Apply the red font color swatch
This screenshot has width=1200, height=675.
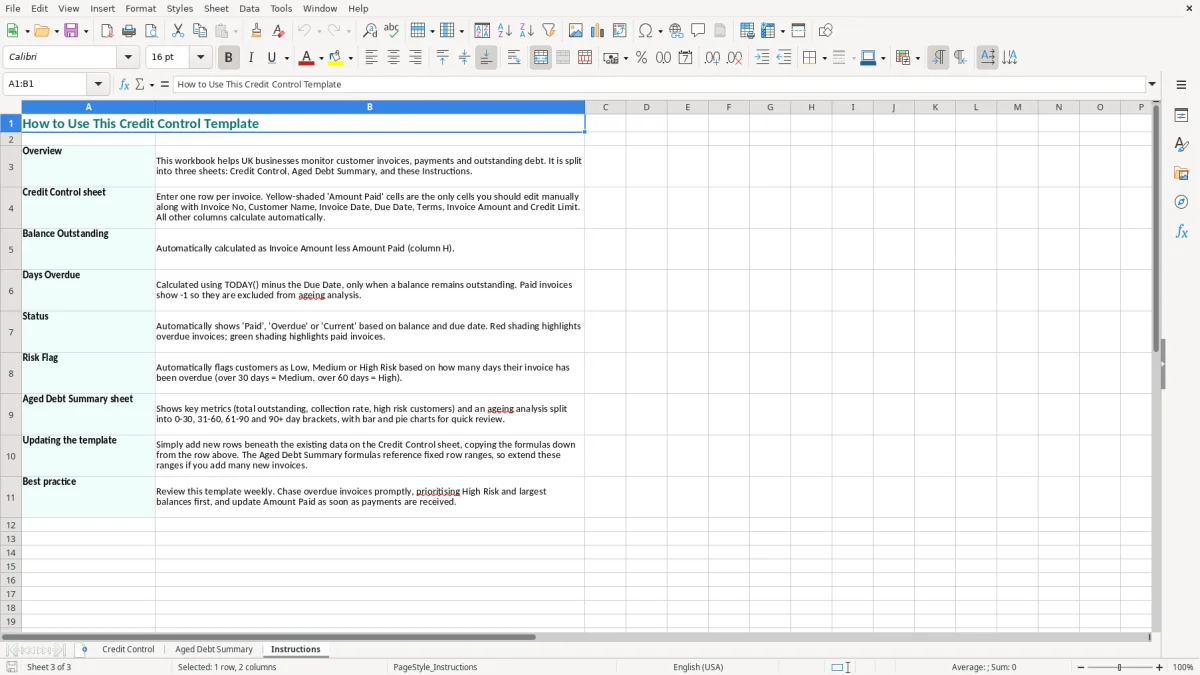click(307, 58)
